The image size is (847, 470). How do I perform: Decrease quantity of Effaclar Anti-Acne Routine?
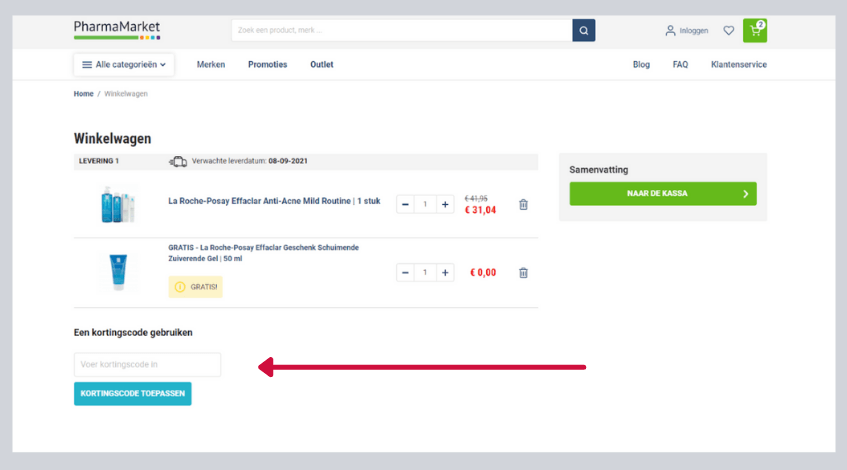405,205
